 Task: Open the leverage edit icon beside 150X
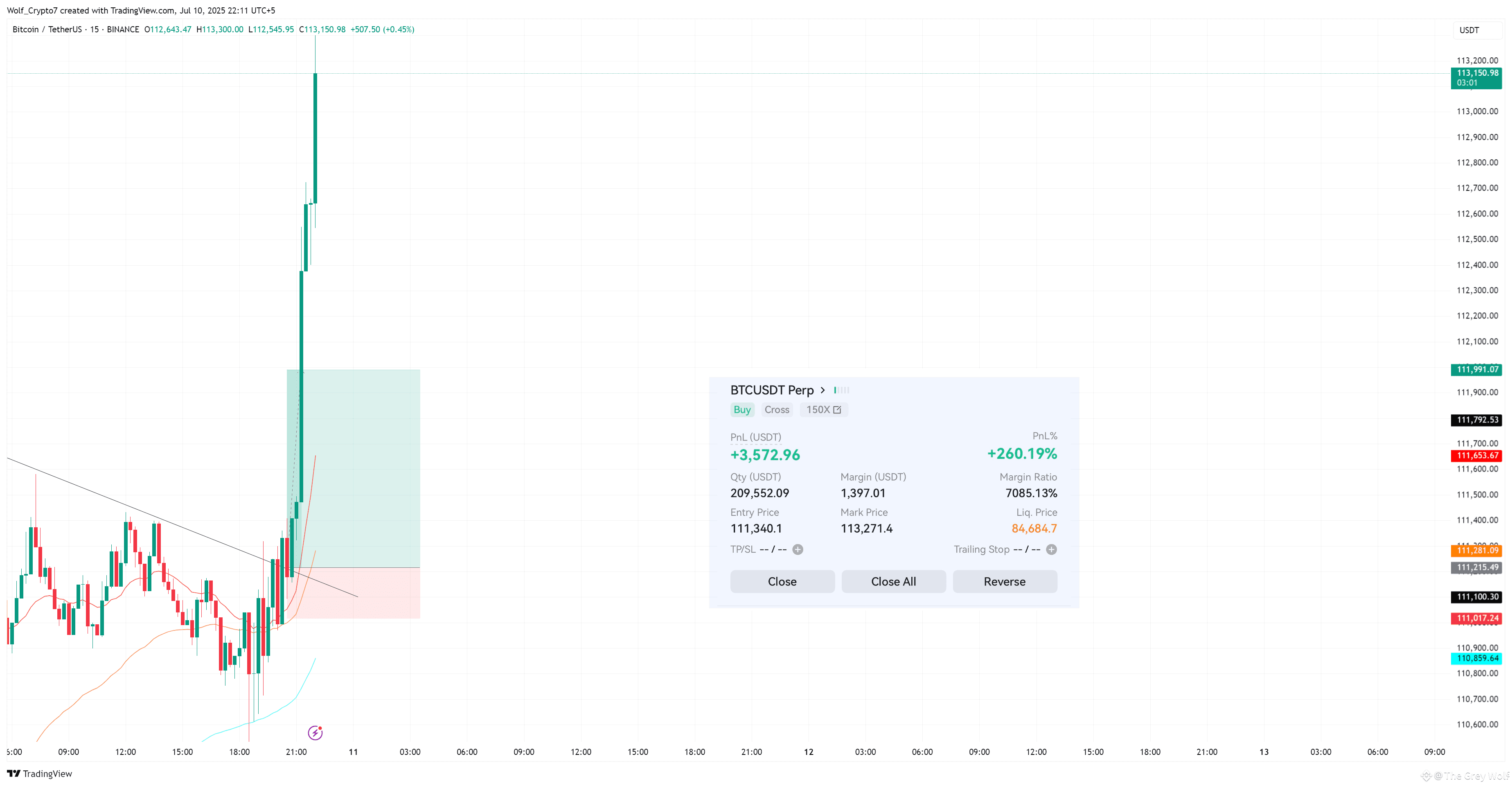click(837, 410)
